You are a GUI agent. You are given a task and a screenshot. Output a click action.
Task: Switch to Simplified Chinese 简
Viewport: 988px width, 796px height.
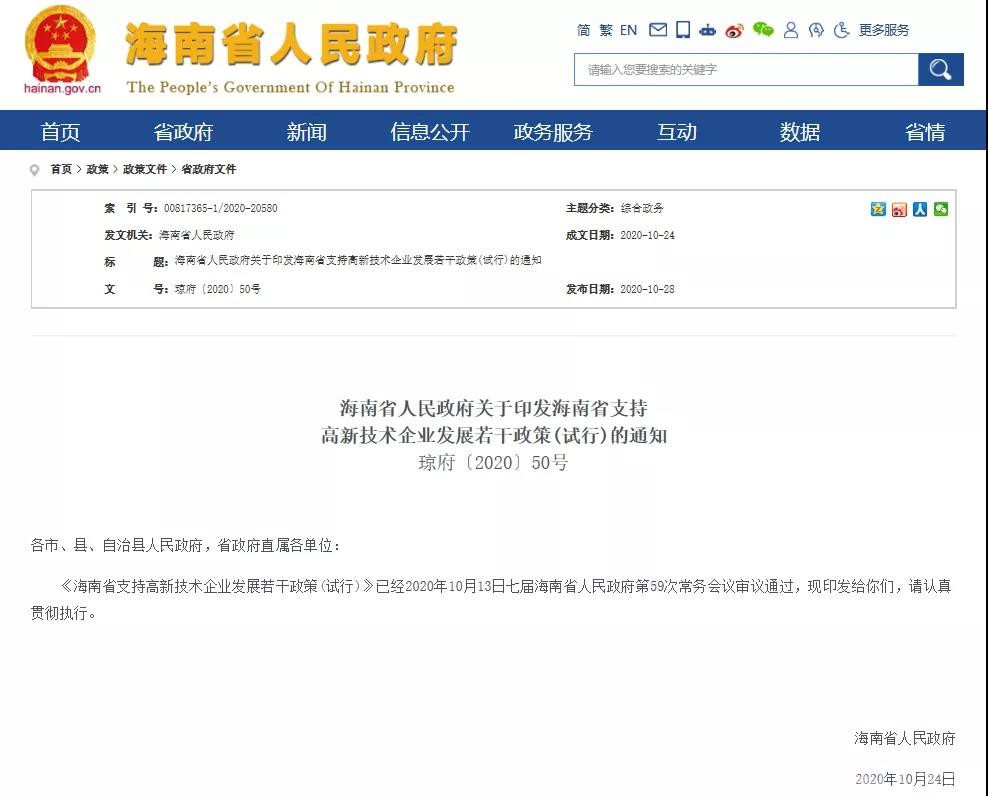(x=583, y=30)
